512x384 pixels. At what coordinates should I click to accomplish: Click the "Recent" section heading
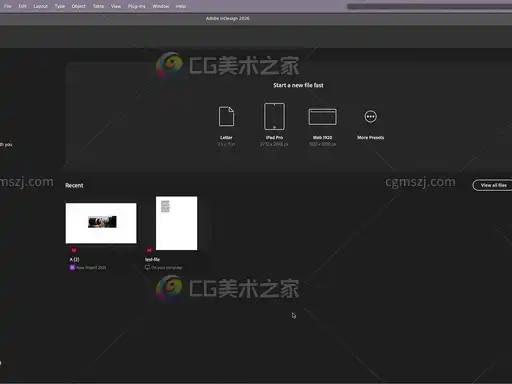click(74, 185)
